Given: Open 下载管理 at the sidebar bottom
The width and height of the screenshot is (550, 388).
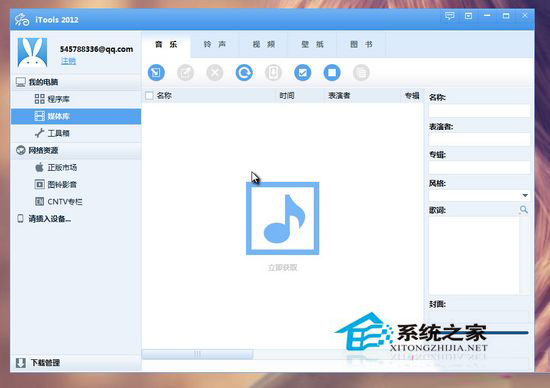Looking at the screenshot, I should (76, 363).
